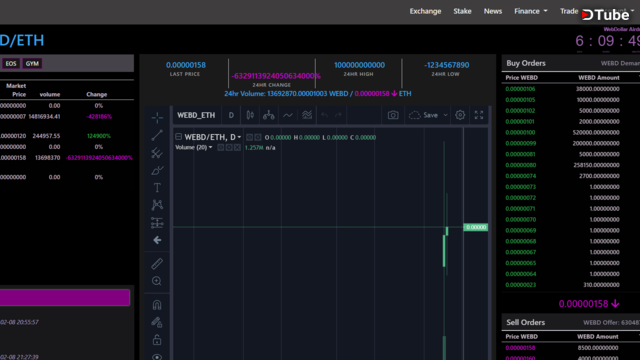Select market row with -428186% change
Viewport: 640px width, 360px height.
click(67, 116)
